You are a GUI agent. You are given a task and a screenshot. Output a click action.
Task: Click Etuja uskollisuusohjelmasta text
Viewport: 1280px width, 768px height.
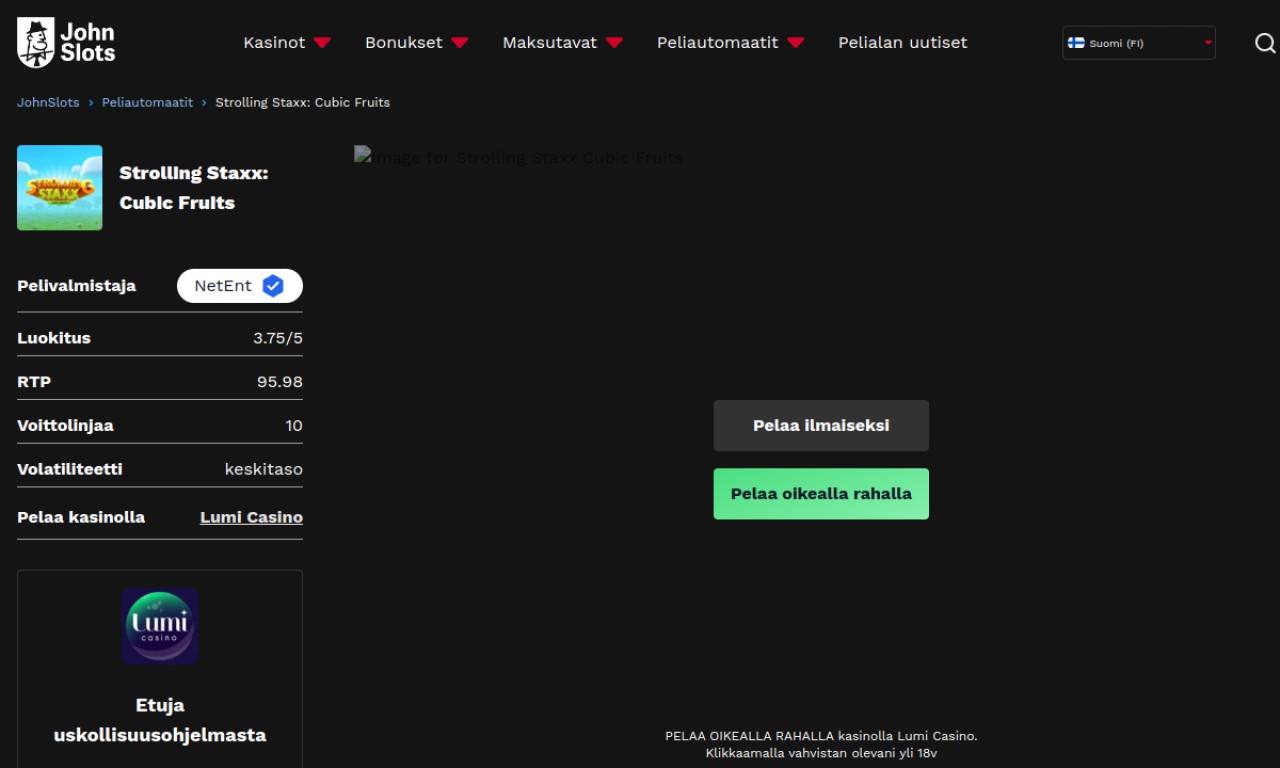[x=160, y=720]
